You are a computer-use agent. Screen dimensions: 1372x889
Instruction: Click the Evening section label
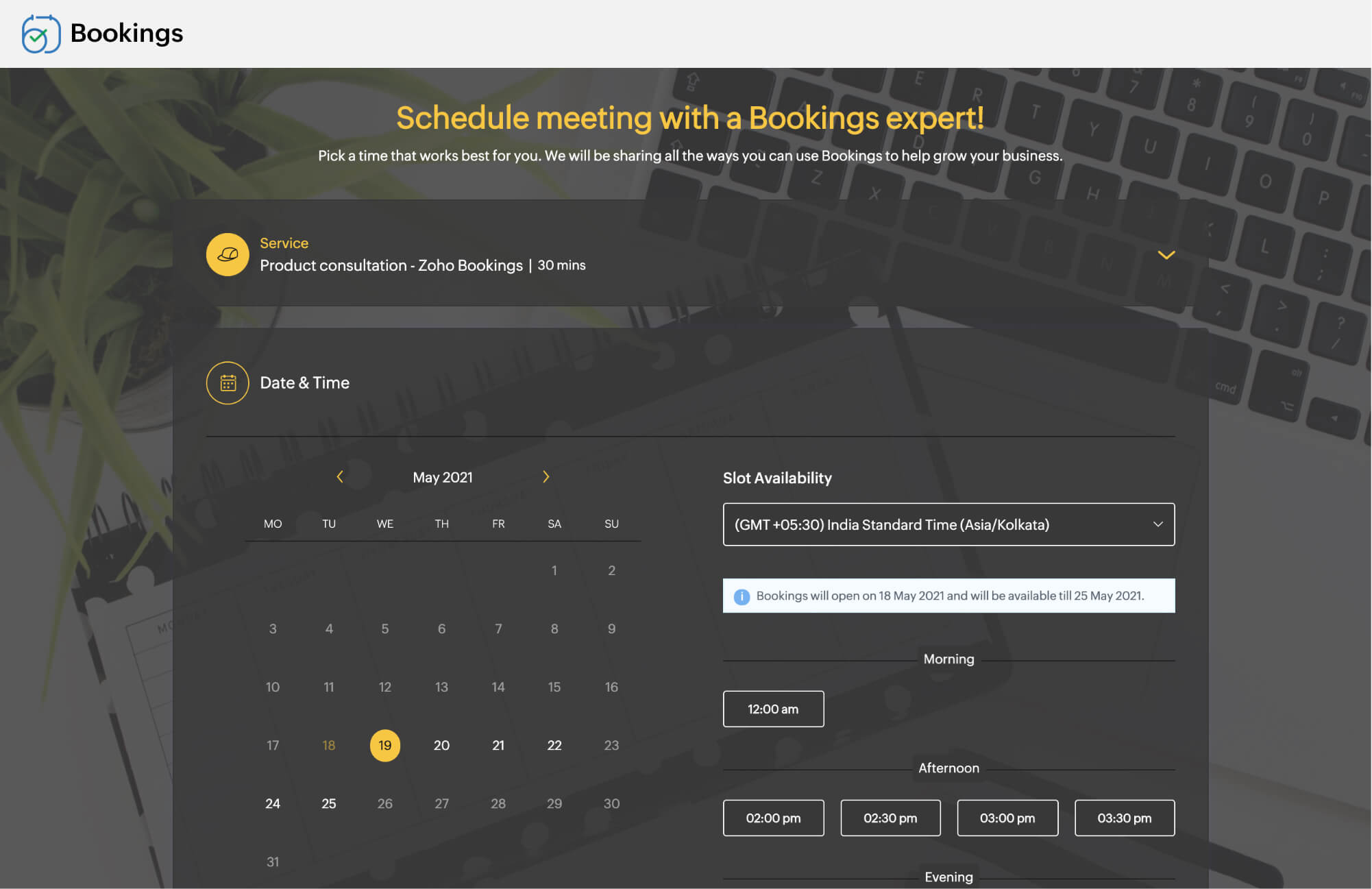[948, 877]
